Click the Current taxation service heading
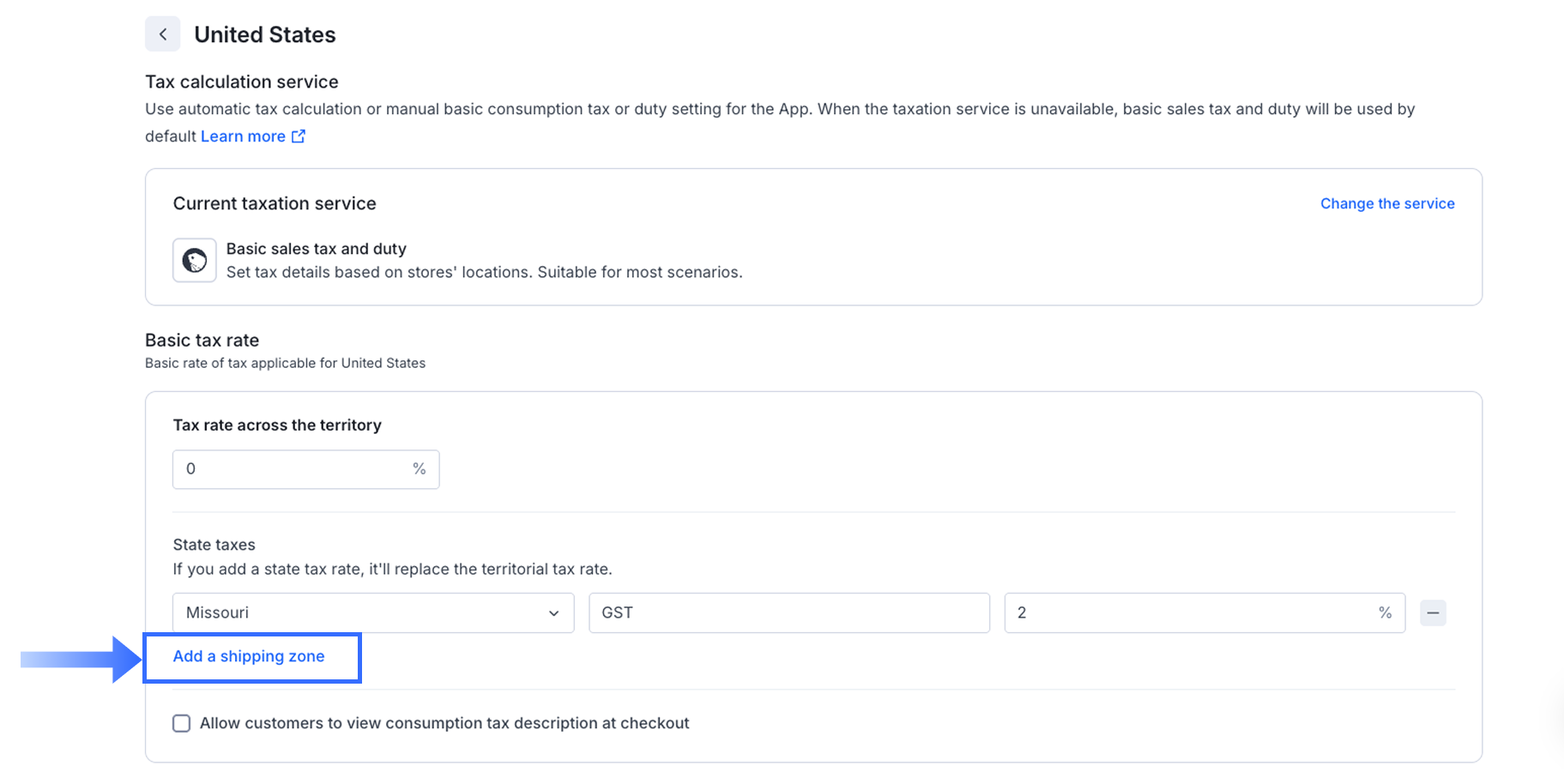This screenshot has height=784, width=1564. [x=275, y=203]
